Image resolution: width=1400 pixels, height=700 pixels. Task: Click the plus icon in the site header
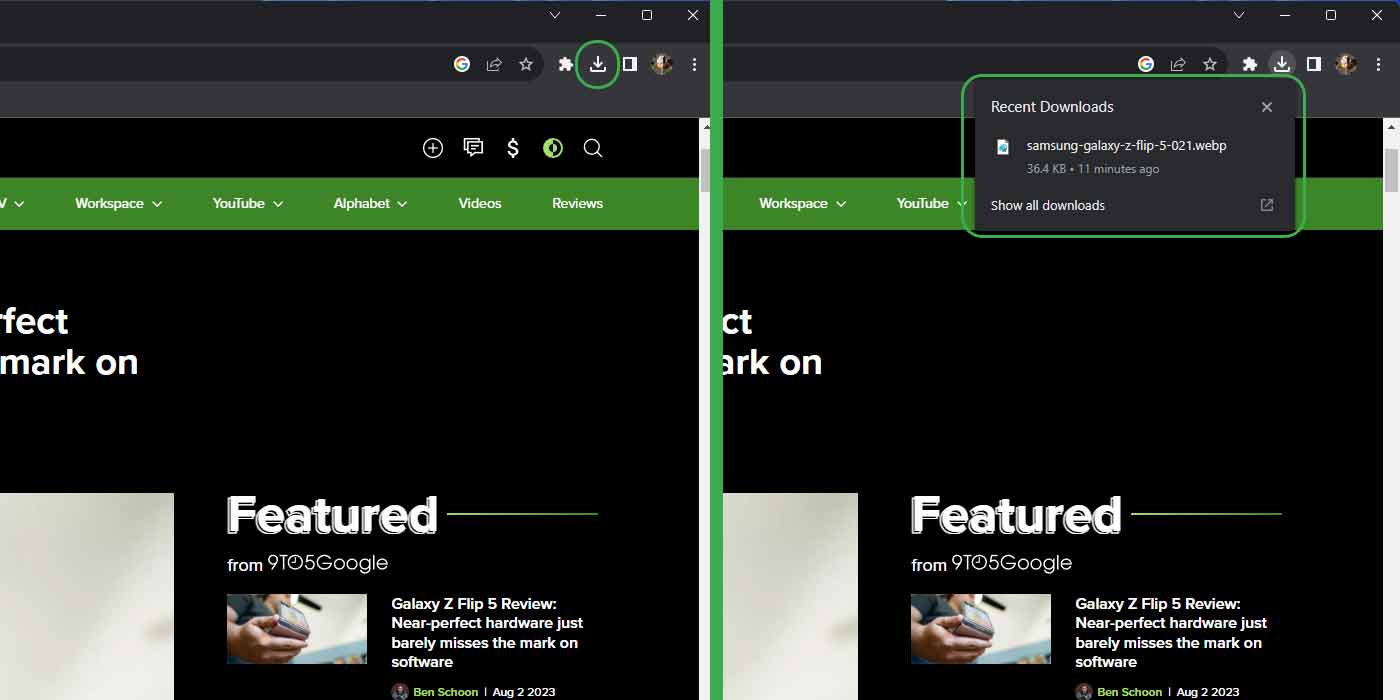pyautogui.click(x=433, y=147)
